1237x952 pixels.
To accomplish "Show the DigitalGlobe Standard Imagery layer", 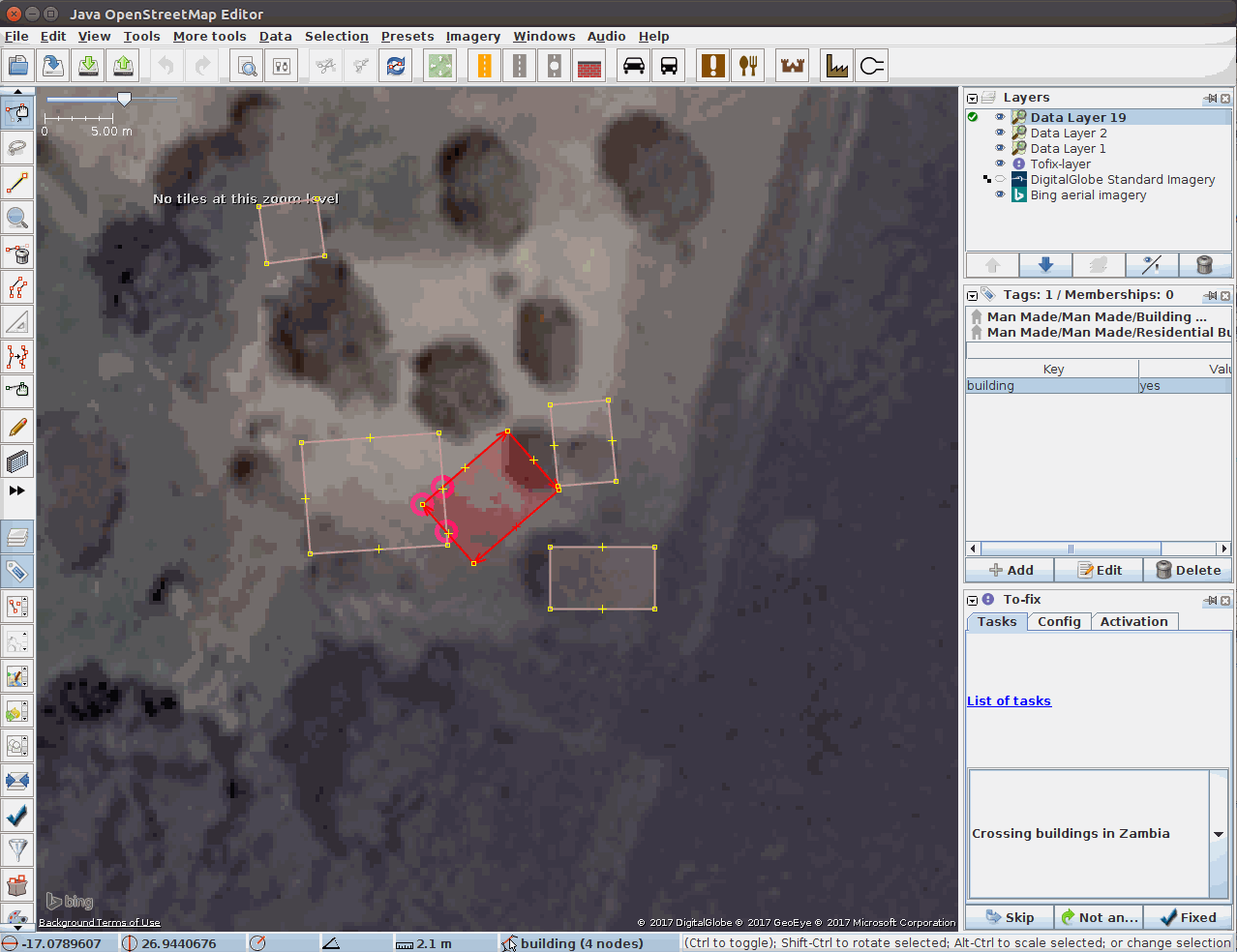I will tap(1000, 179).
